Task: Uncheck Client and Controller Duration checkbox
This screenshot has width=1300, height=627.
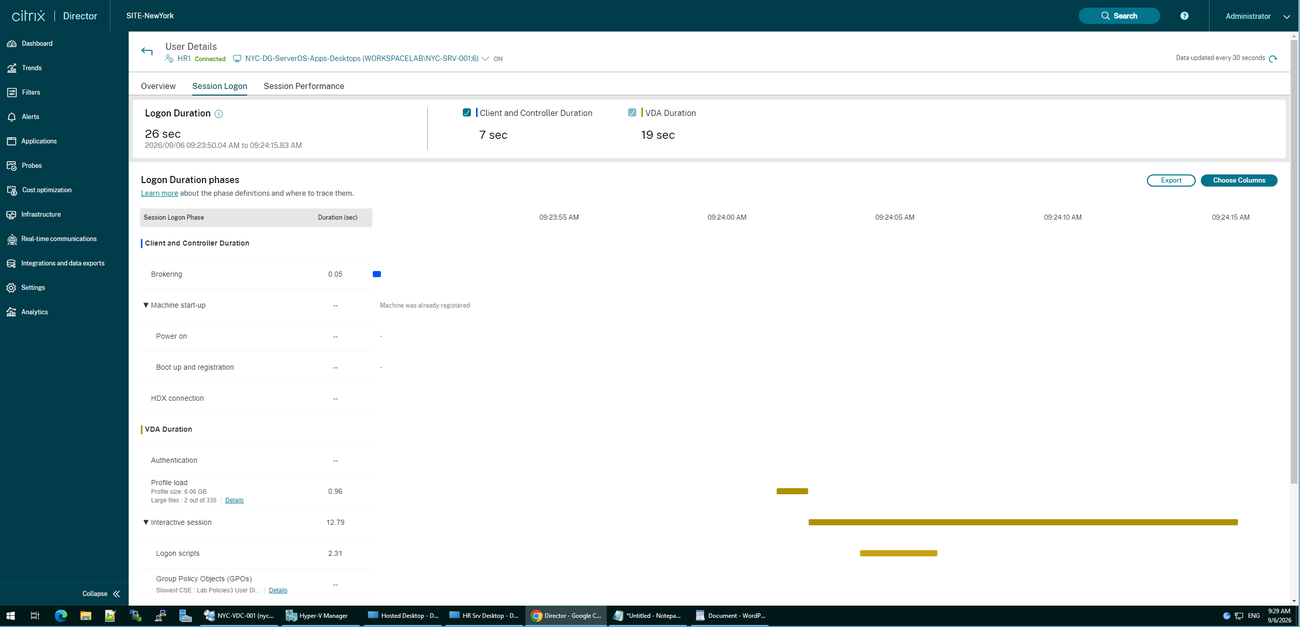Action: [467, 113]
